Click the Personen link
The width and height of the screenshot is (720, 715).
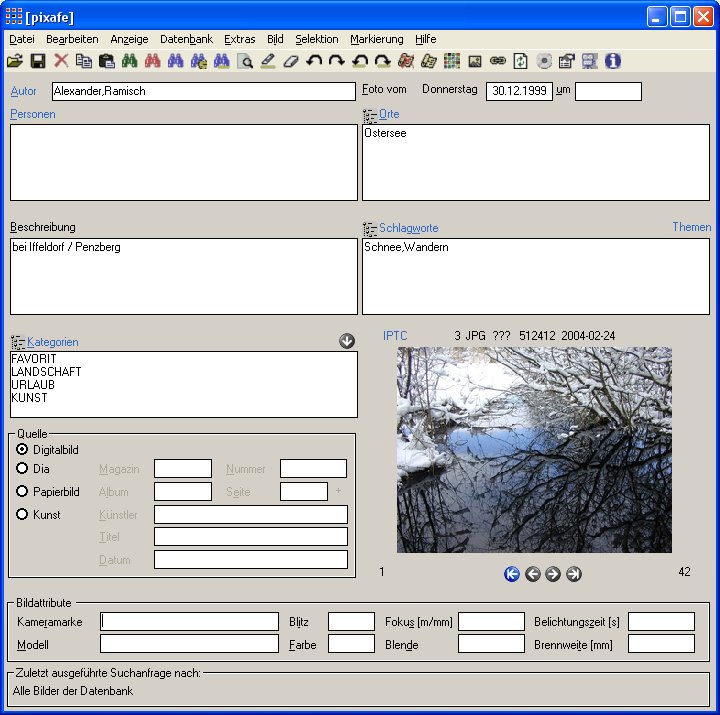click(x=33, y=114)
